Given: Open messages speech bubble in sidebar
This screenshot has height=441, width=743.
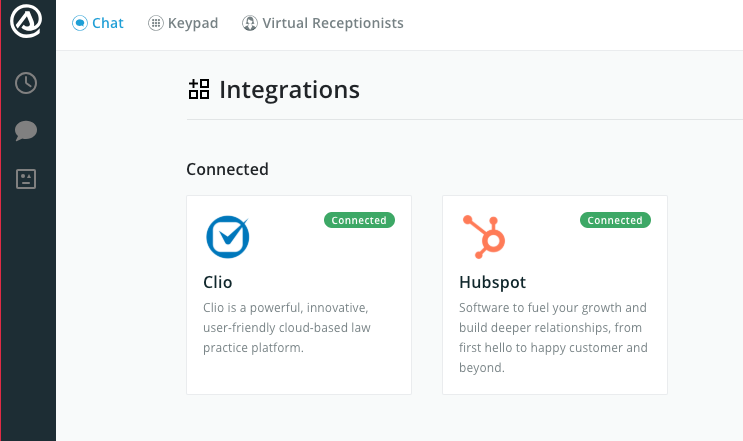Looking at the screenshot, I should pyautogui.click(x=26, y=131).
